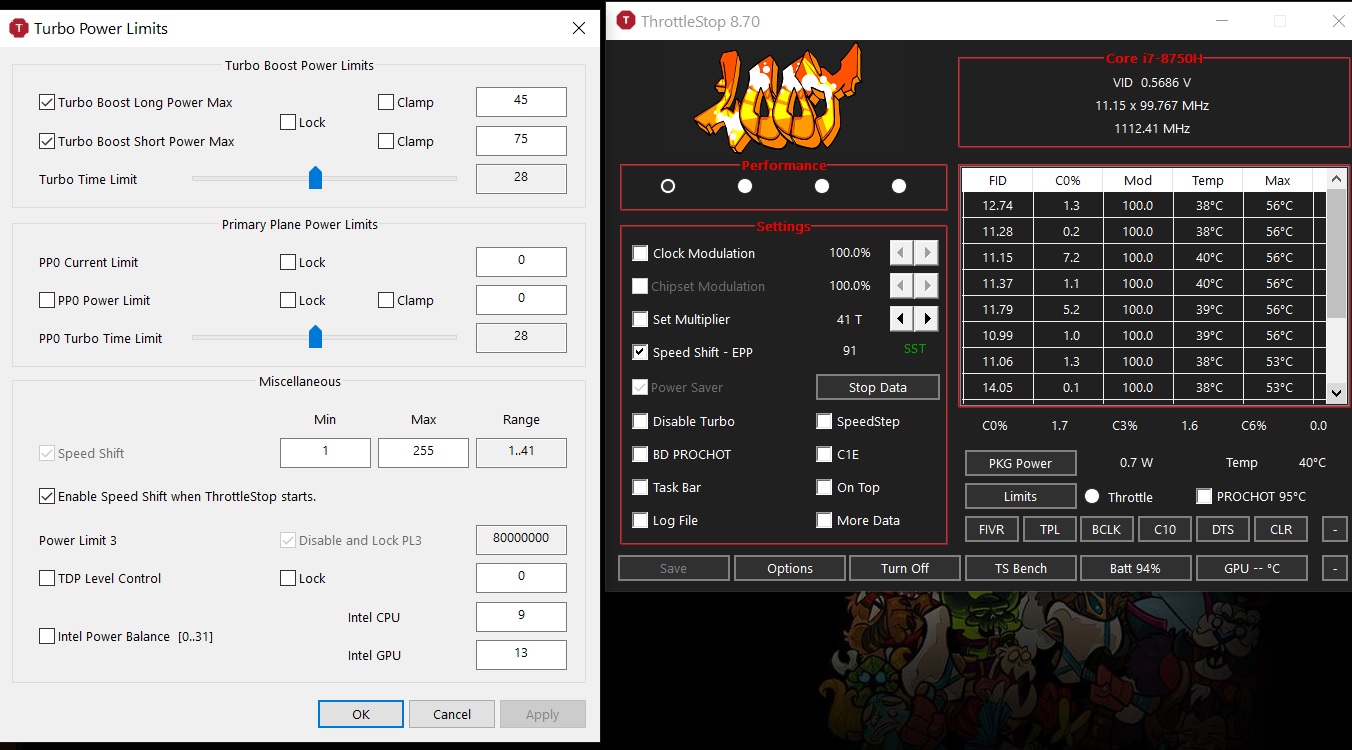This screenshot has height=750, width=1352.
Task: Enable the Clock Modulation checkbox
Action: (640, 253)
